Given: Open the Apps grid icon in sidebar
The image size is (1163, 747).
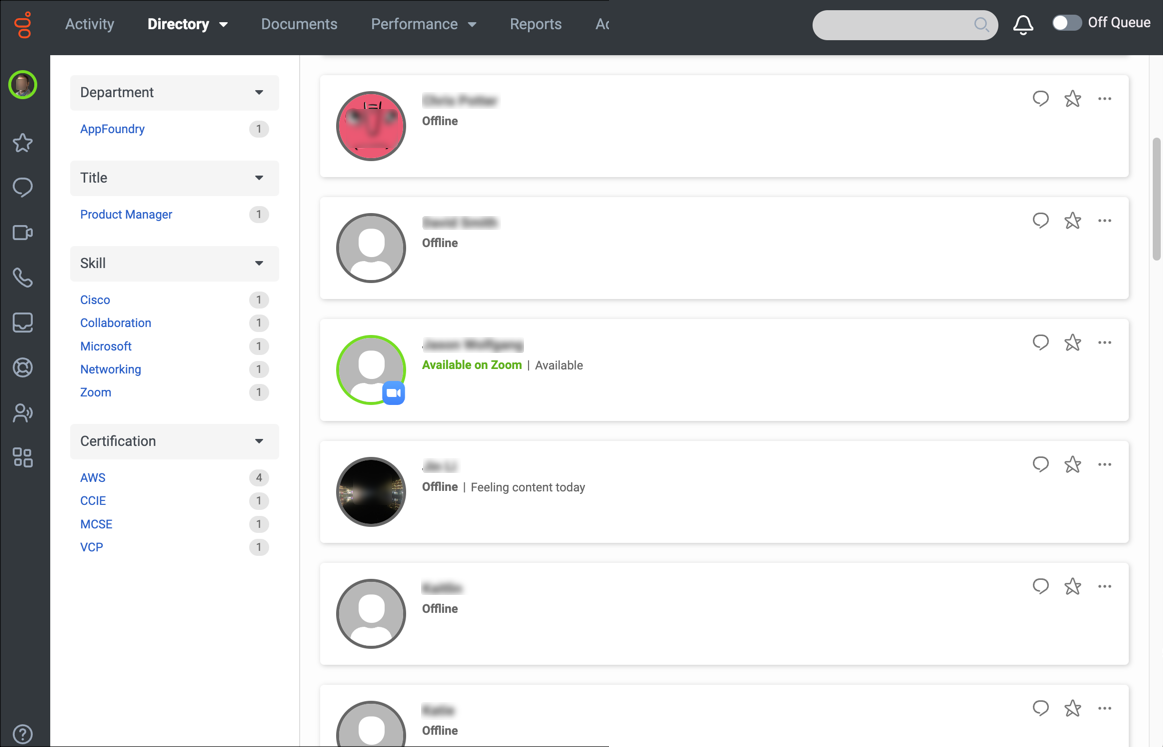Looking at the screenshot, I should (22, 457).
